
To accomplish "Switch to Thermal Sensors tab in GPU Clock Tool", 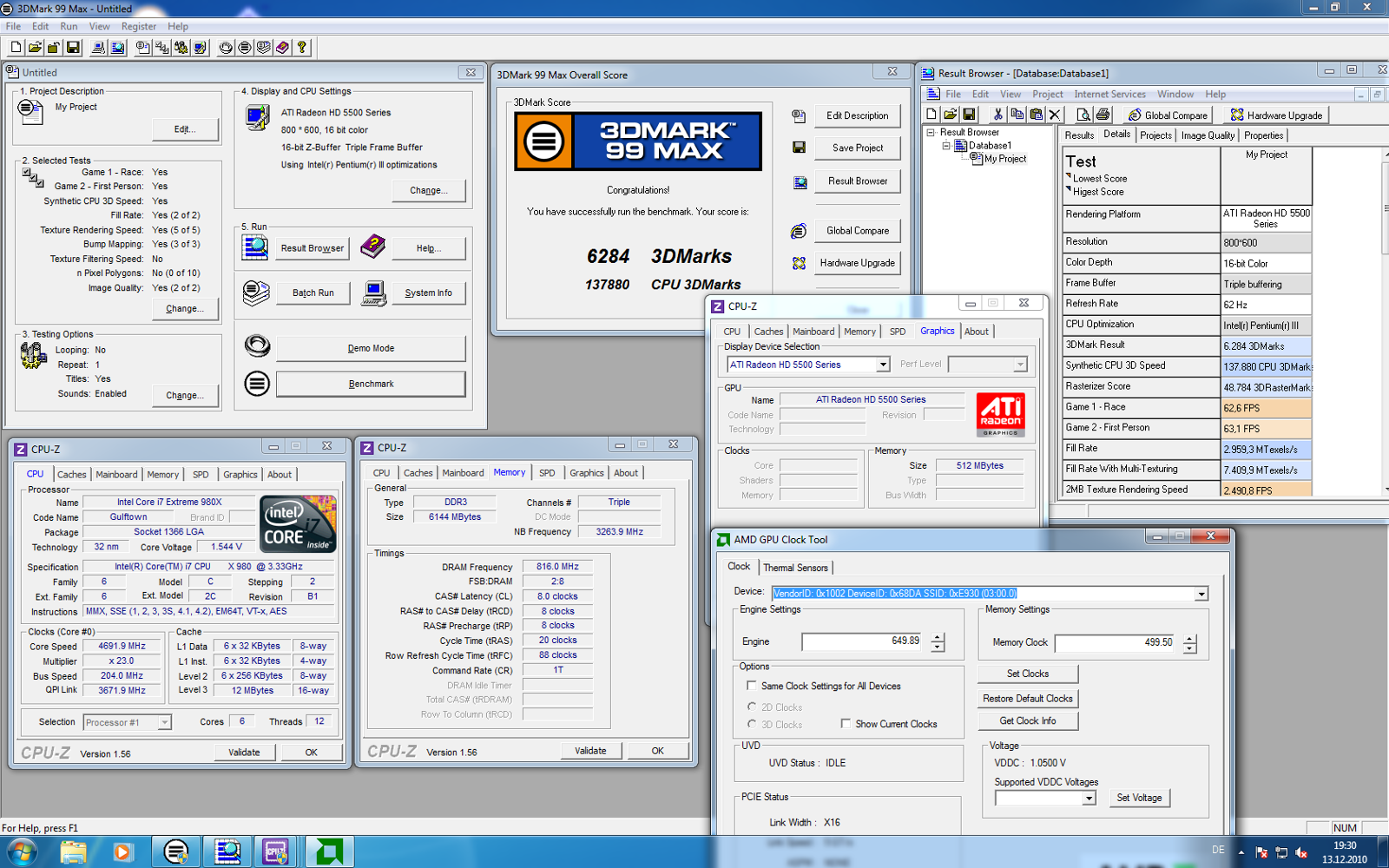I will pos(795,568).
